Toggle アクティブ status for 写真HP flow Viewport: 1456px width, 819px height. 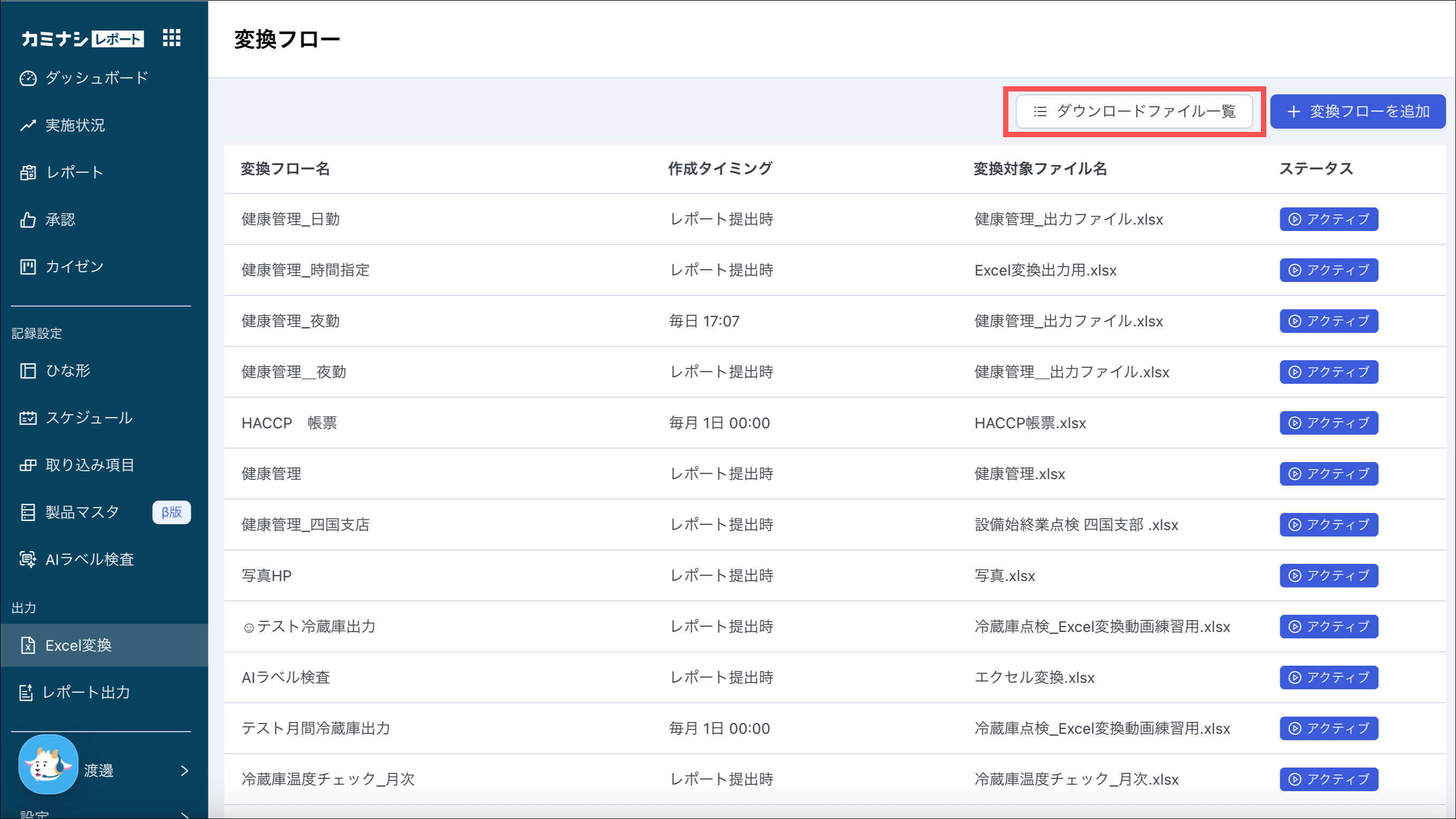coord(1328,576)
